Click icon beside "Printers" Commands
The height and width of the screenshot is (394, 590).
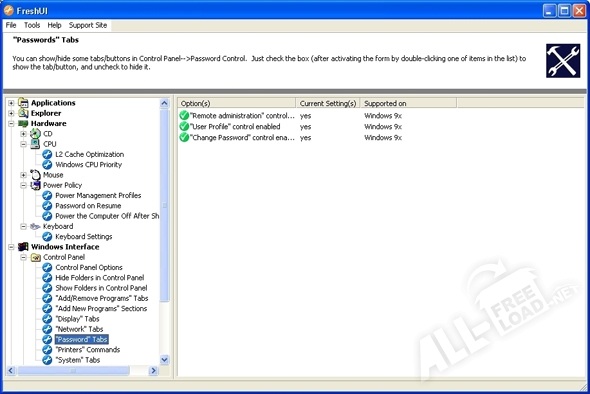tap(47, 350)
